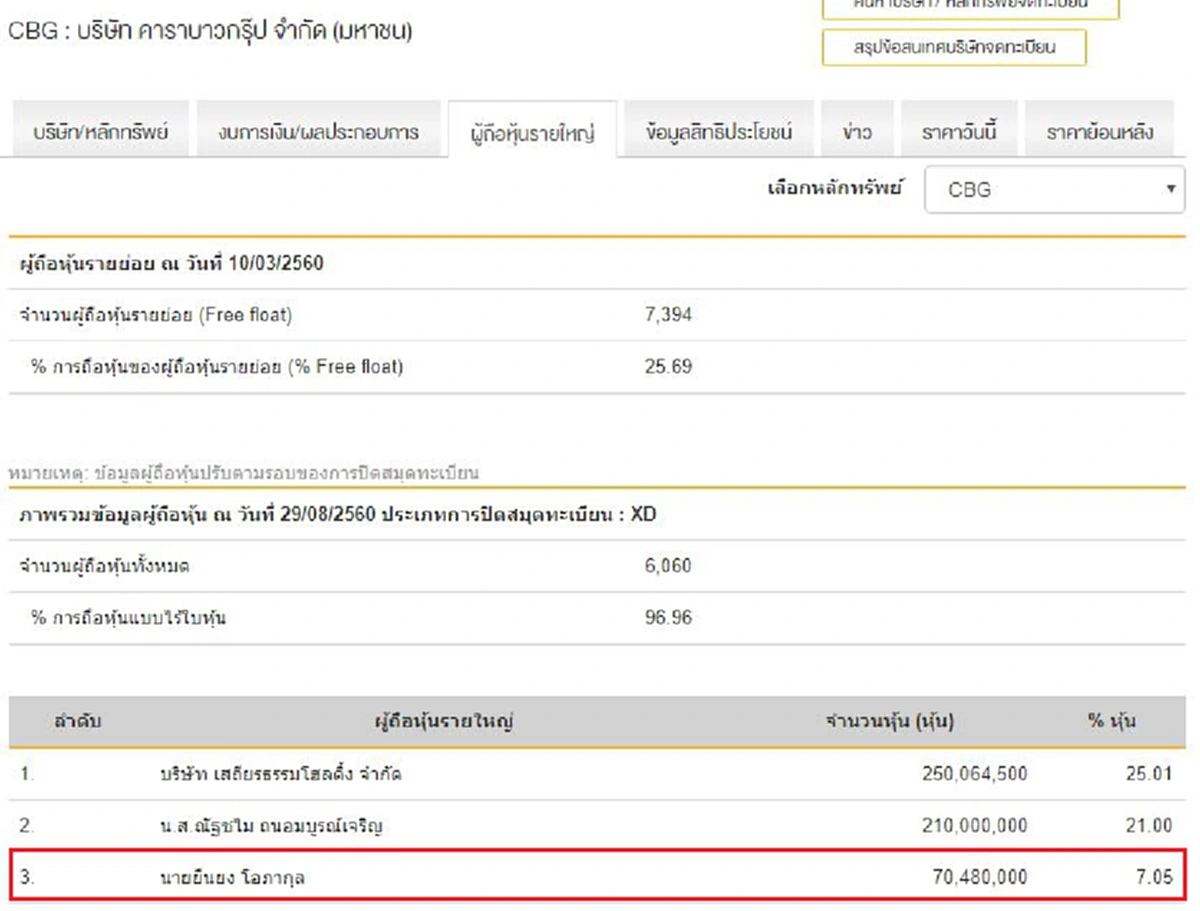Image resolution: width=1200 pixels, height=911 pixels.
Task: Click the % หุ้น column header
Action: coord(1112,721)
